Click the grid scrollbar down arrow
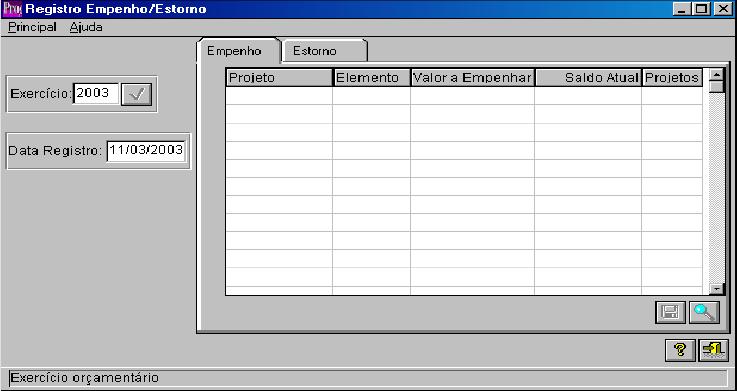 [x=716, y=289]
